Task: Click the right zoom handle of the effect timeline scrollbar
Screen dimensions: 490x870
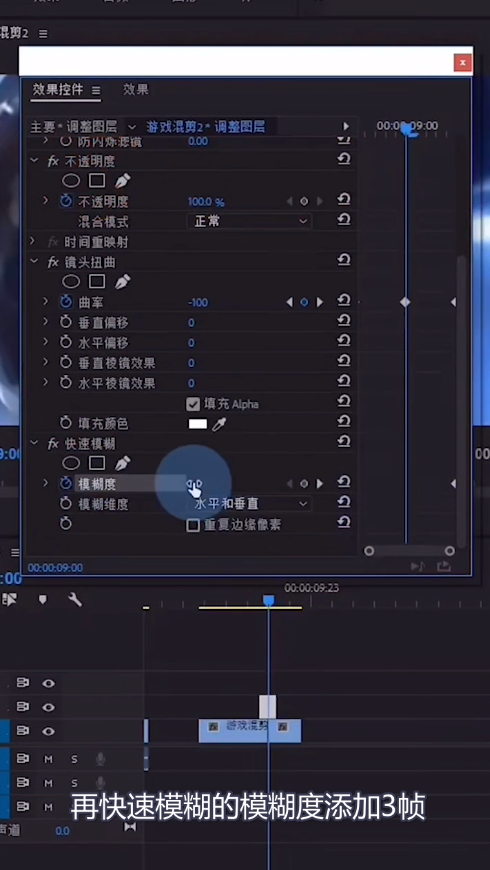Action: click(x=449, y=551)
